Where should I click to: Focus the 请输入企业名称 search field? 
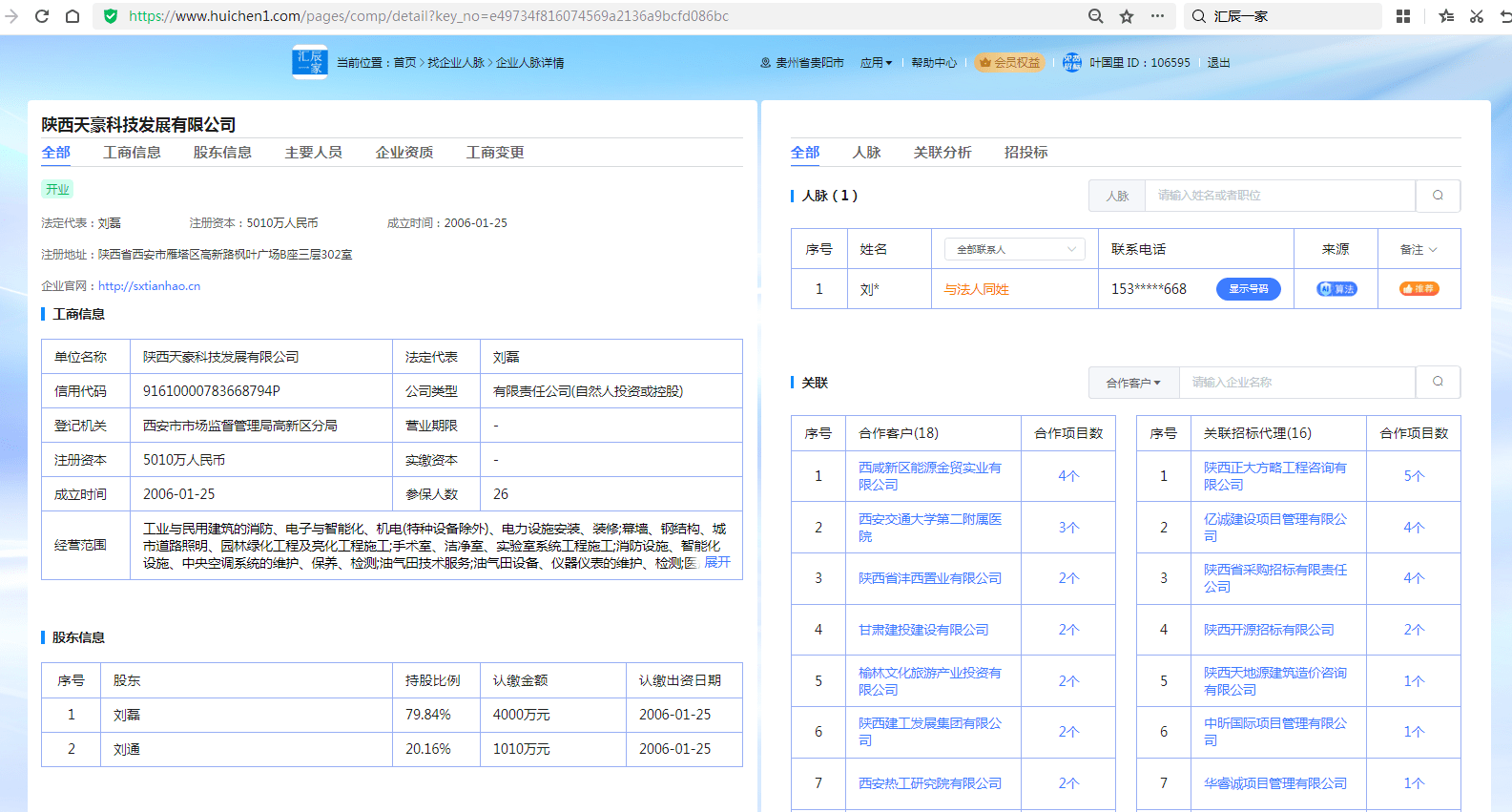click(1297, 383)
